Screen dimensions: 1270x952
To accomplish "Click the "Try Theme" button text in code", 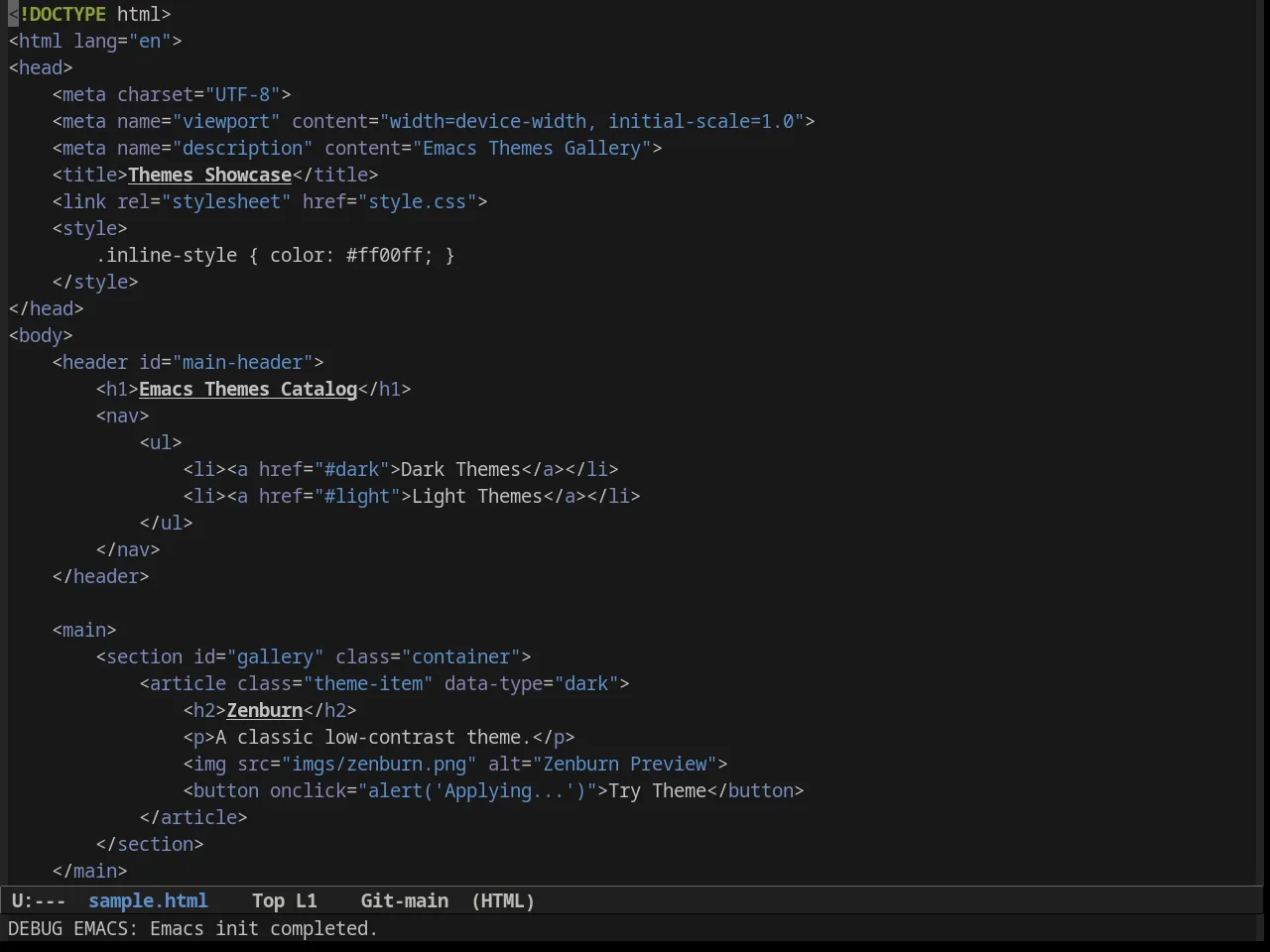I will click(657, 790).
